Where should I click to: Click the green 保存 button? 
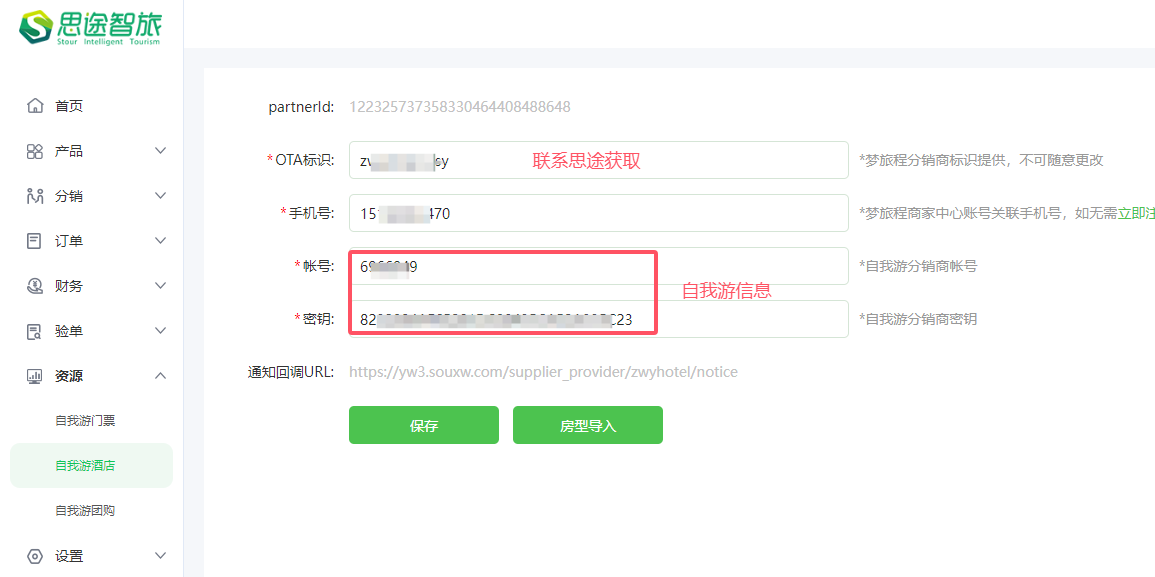coord(423,425)
